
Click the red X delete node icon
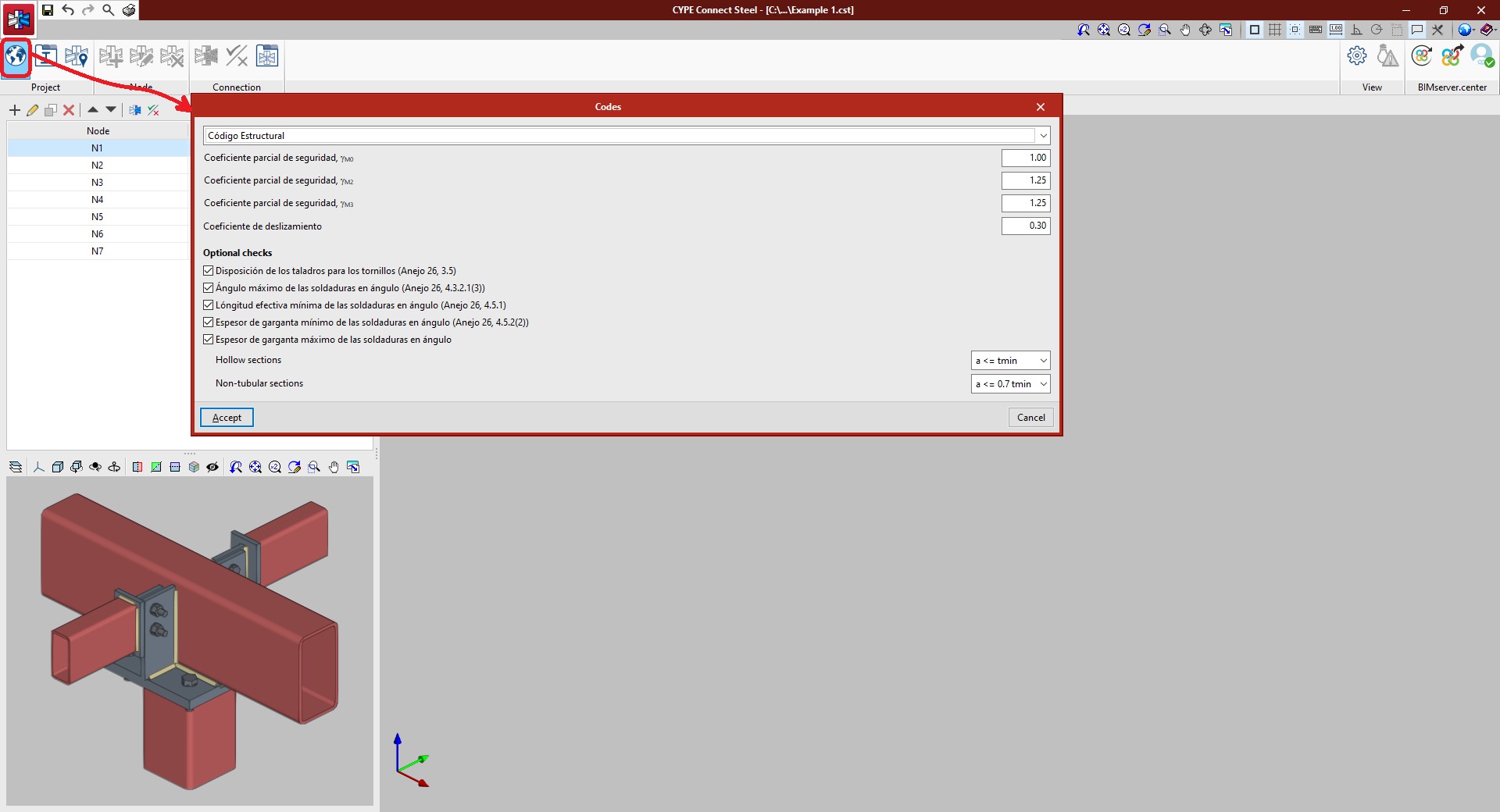point(69,110)
